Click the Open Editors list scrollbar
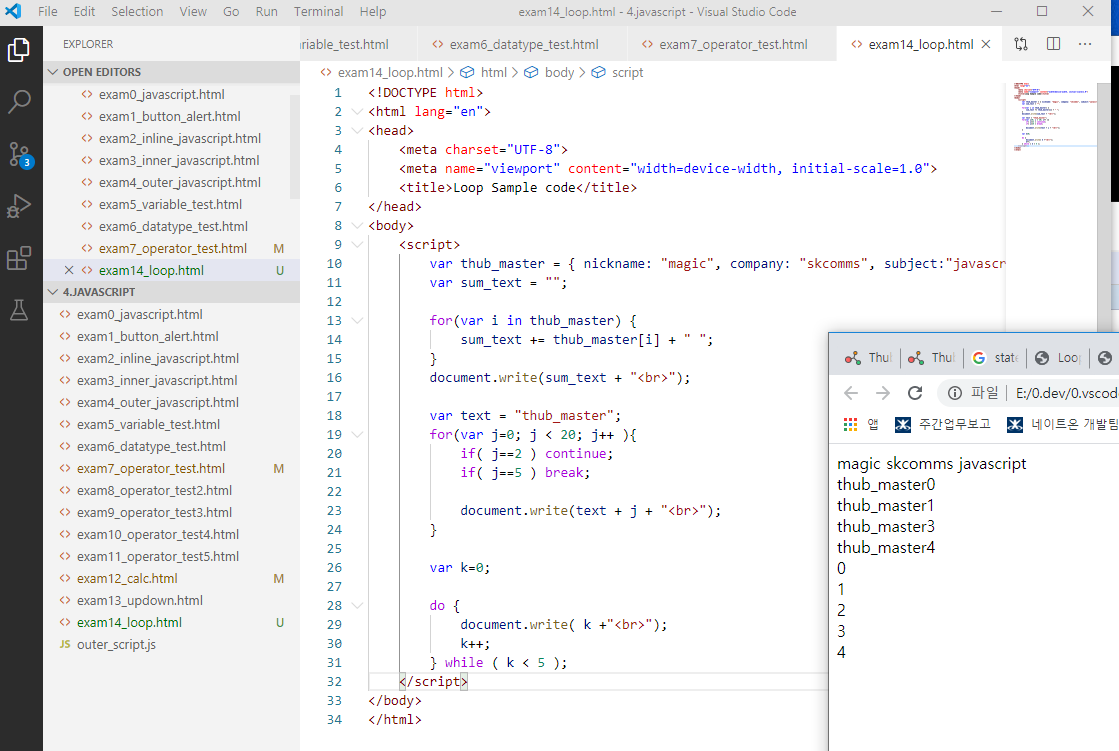 tap(295, 147)
